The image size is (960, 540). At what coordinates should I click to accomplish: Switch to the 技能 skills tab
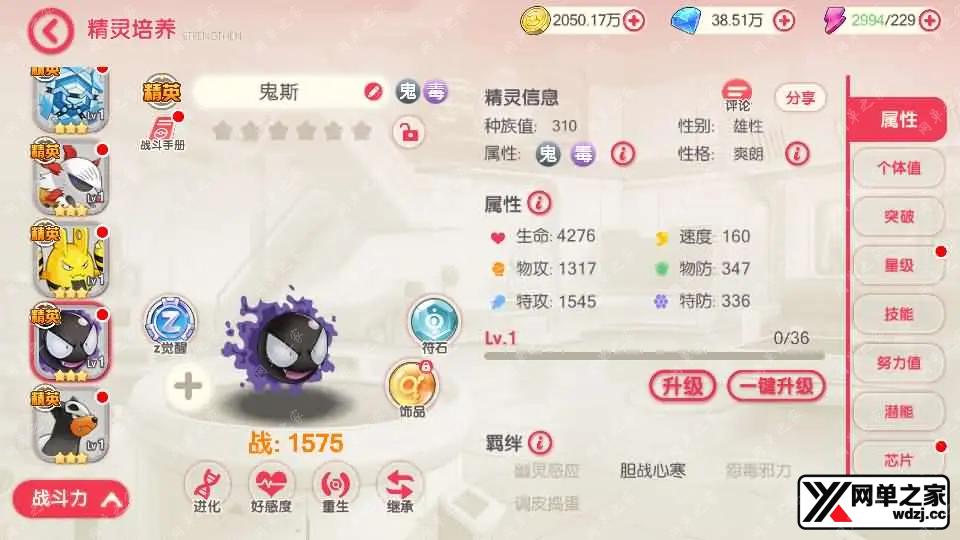click(898, 314)
